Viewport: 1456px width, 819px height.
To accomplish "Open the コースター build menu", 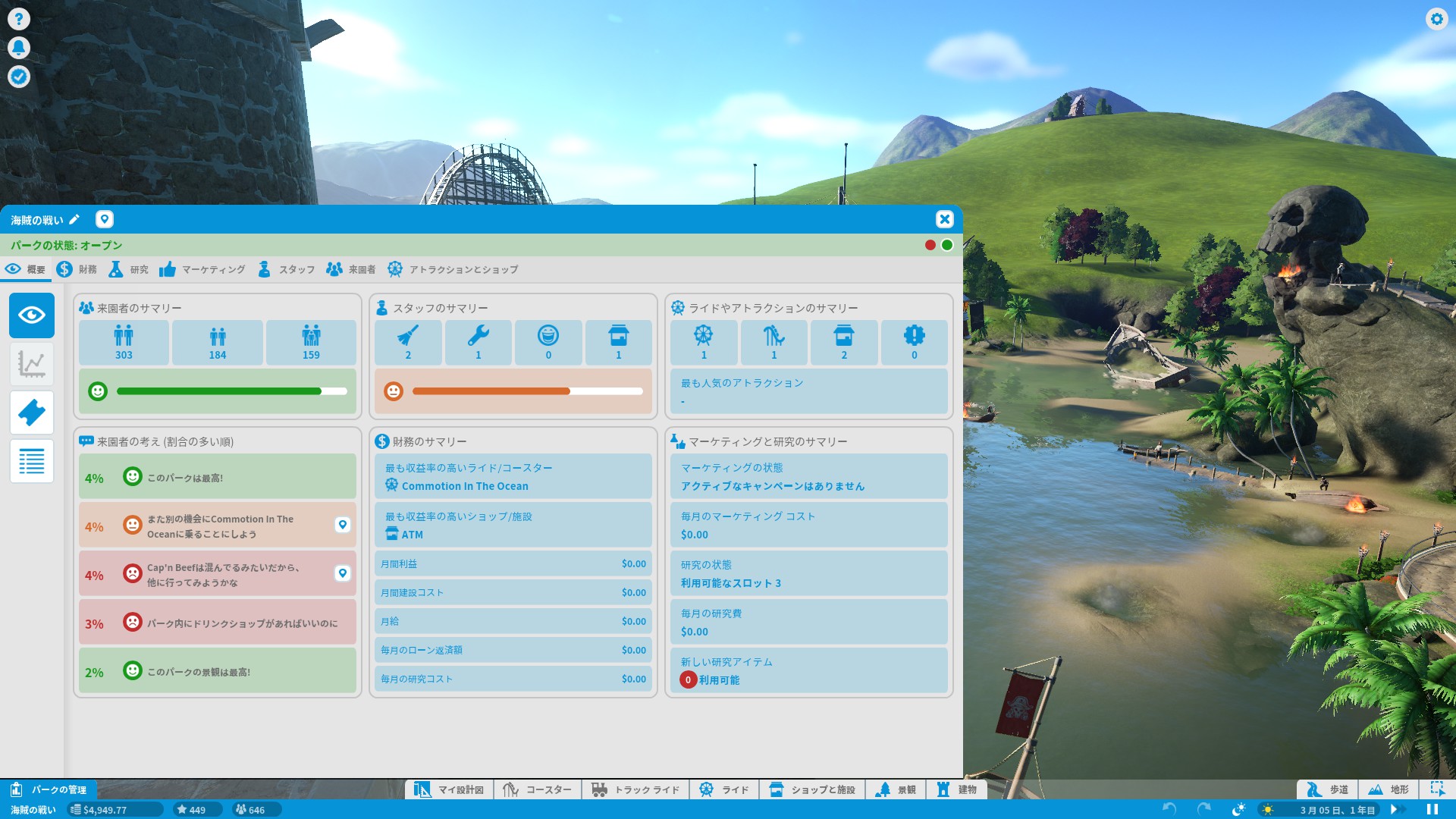I will (538, 789).
